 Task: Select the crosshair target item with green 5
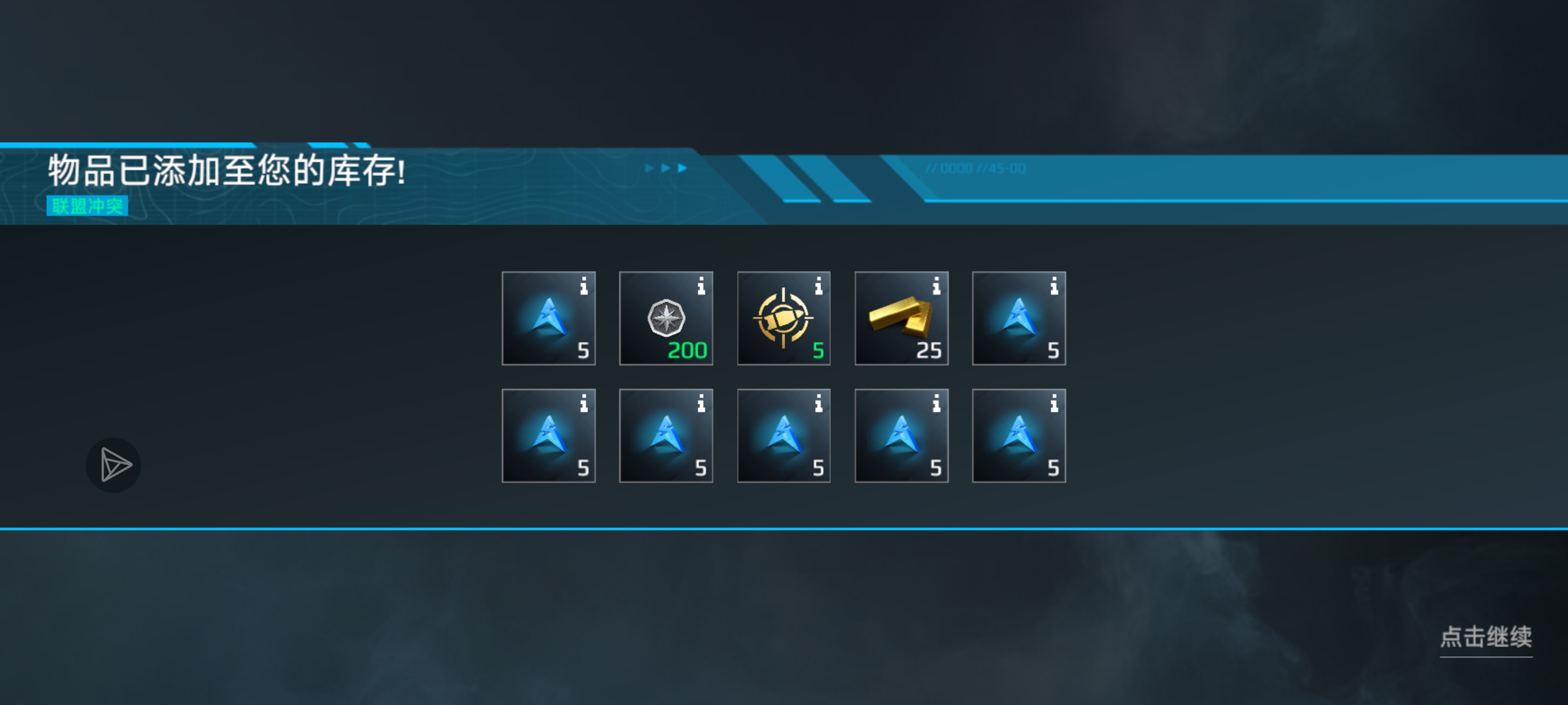click(783, 318)
